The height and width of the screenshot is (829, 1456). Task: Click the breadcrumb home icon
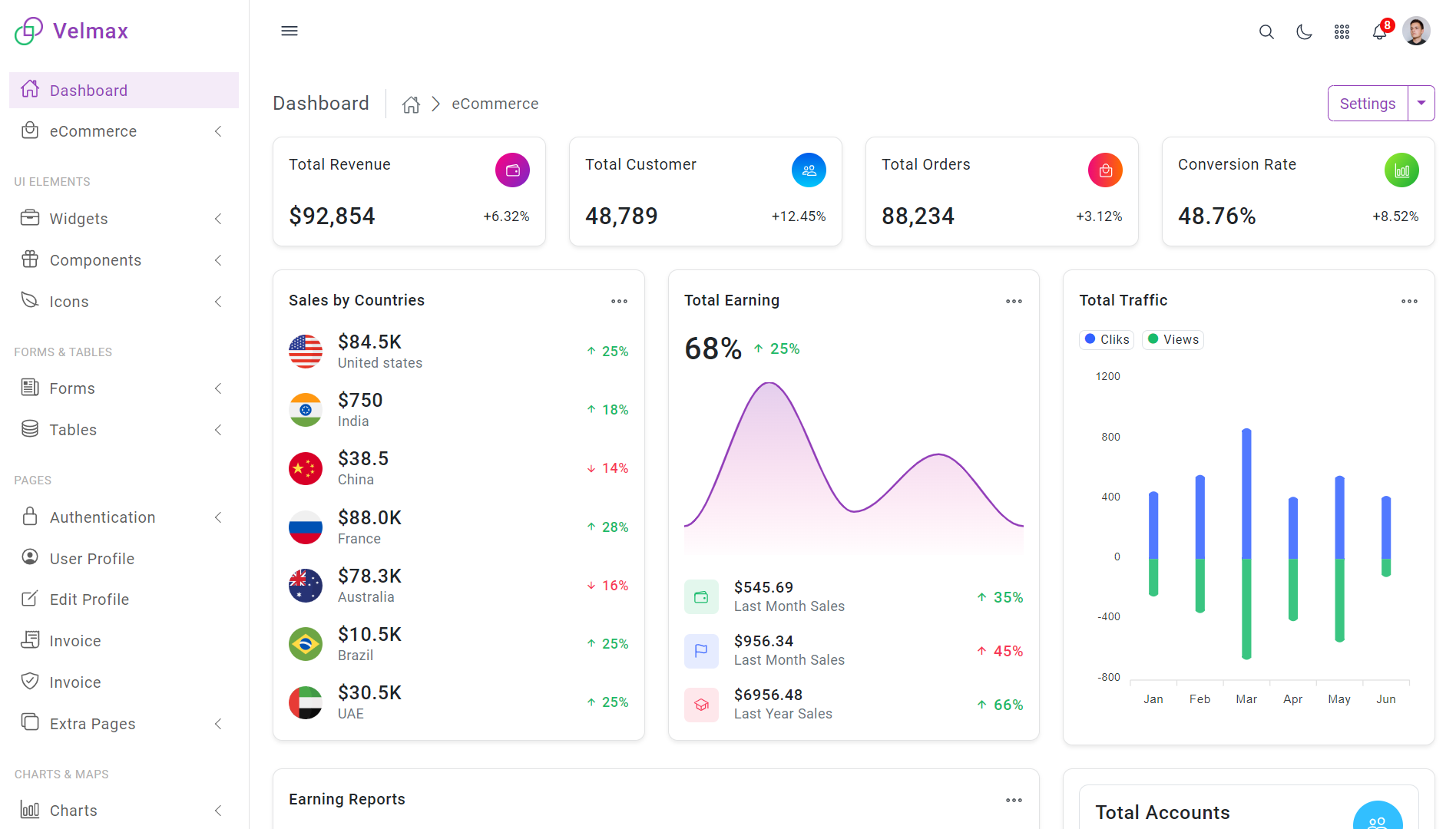click(411, 104)
